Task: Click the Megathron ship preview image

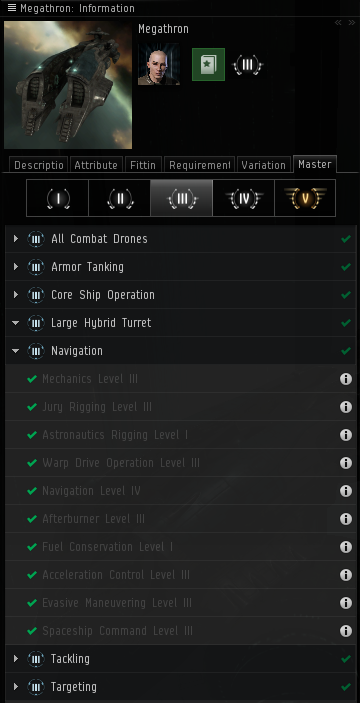Action: (x=68, y=85)
